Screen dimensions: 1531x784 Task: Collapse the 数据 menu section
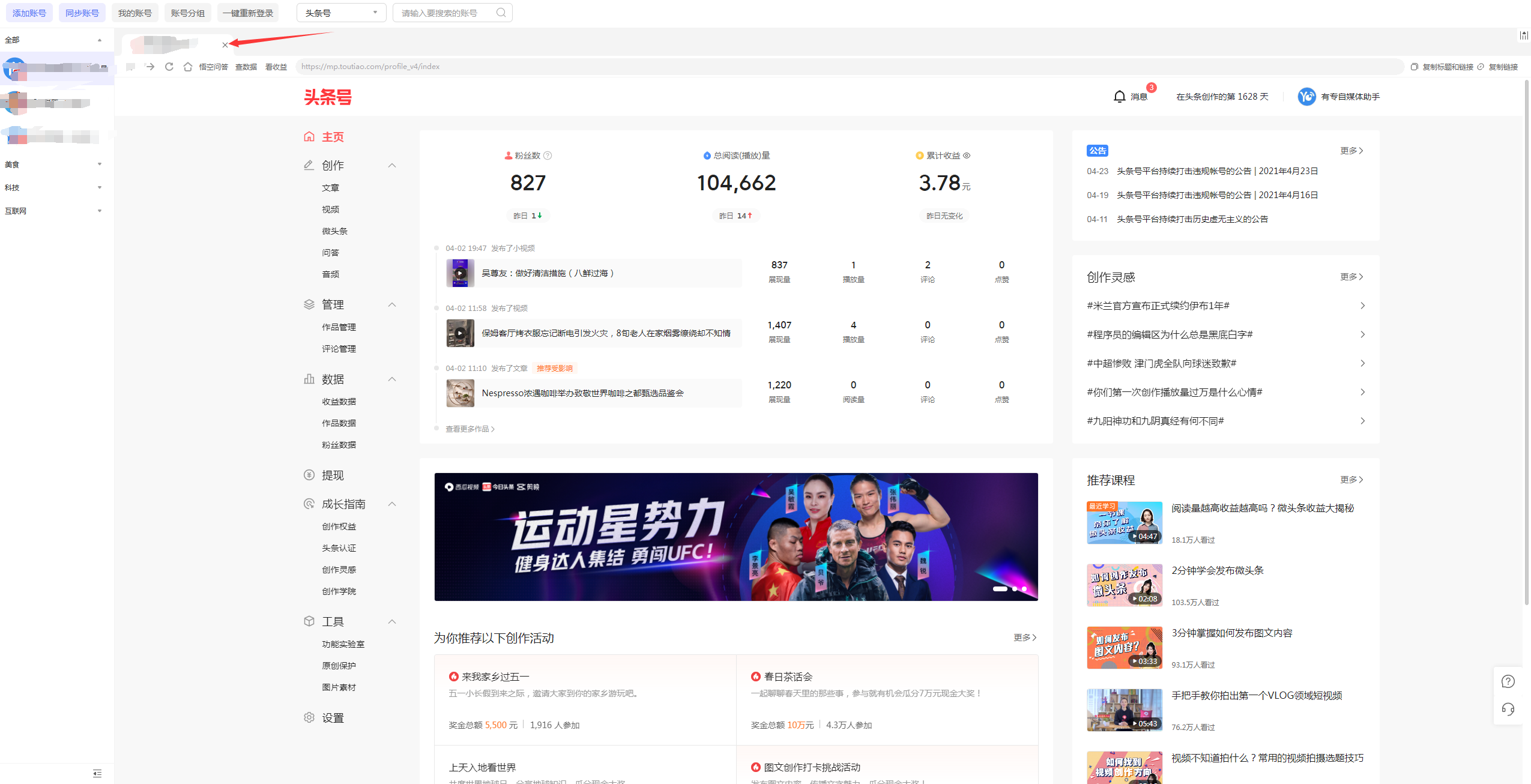pyautogui.click(x=392, y=379)
